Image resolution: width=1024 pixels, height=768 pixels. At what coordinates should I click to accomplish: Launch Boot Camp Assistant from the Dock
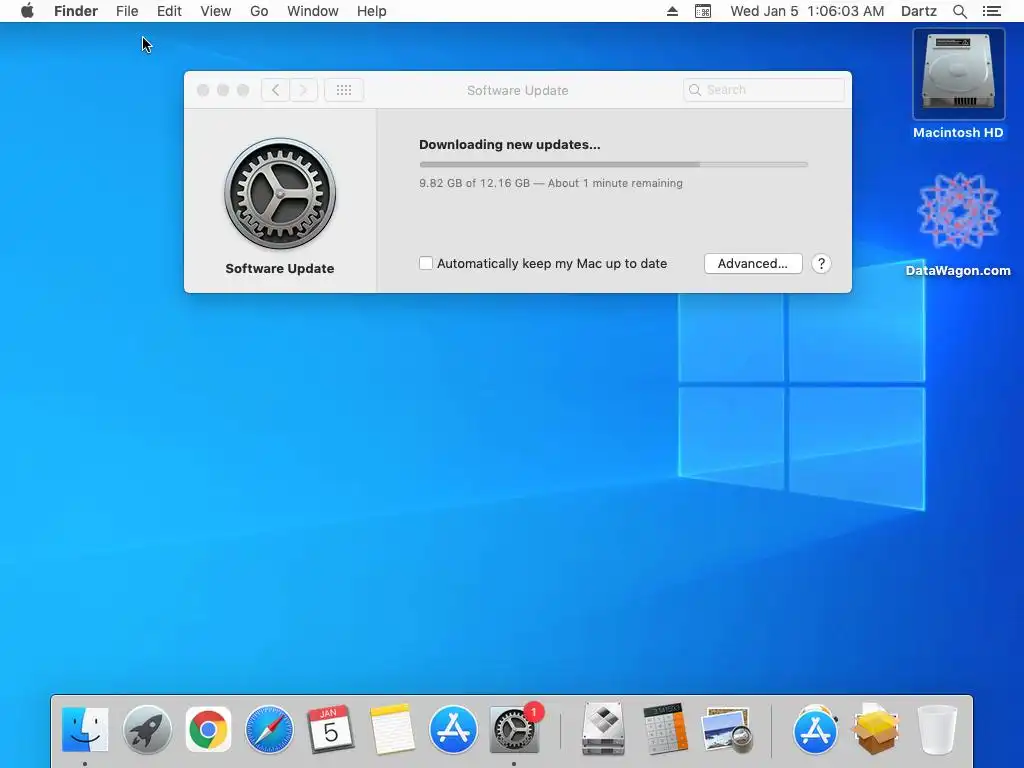coord(603,729)
